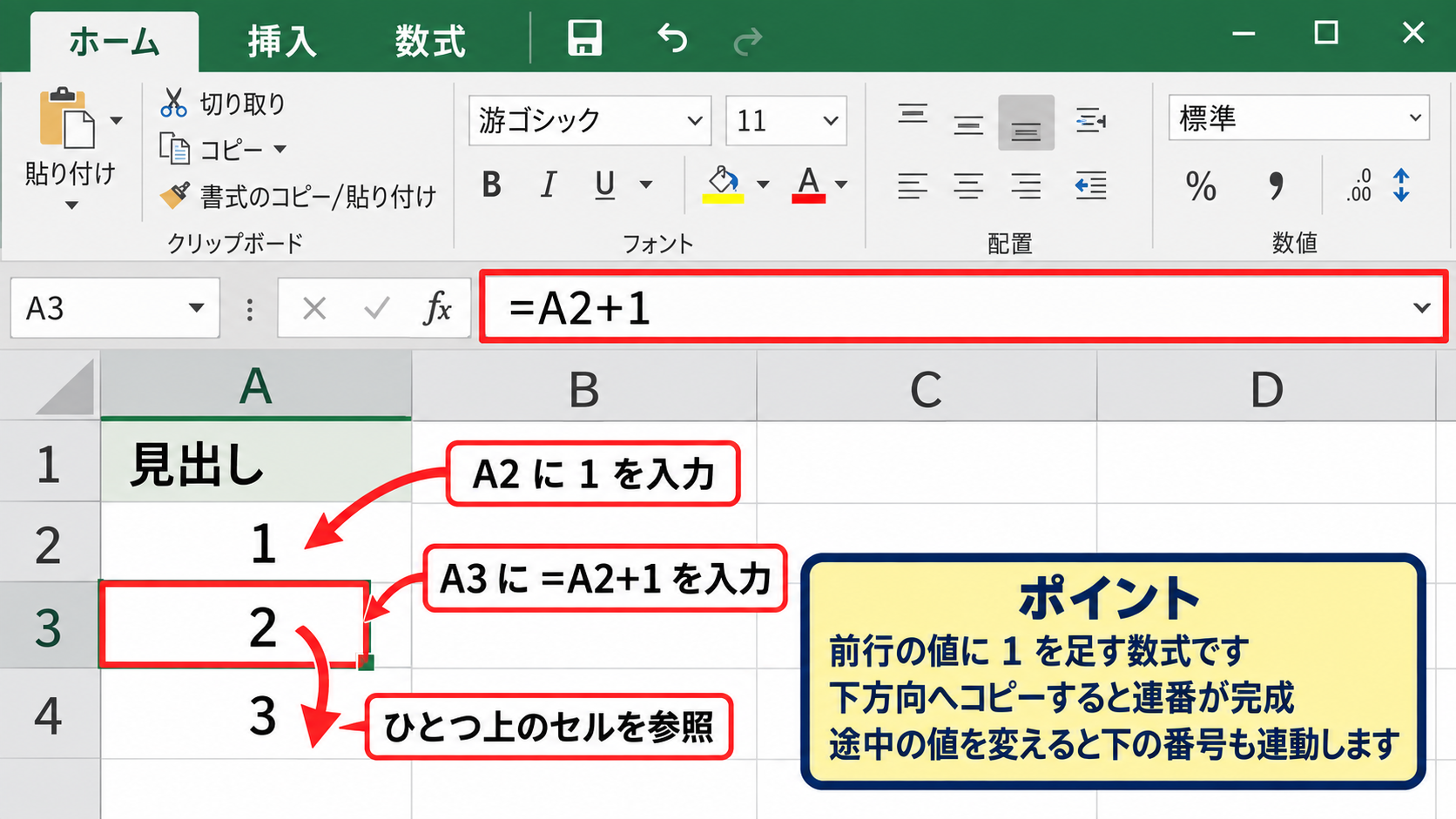
Task: Click the Redo arrow icon
Action: pos(748,40)
